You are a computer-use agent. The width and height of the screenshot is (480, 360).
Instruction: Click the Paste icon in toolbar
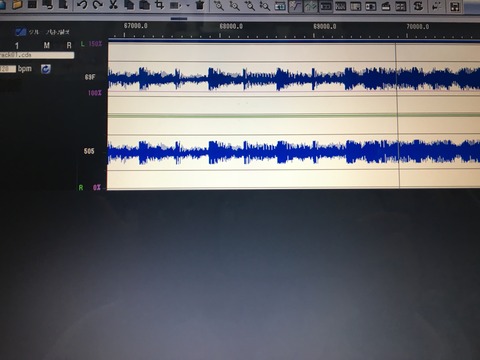point(144,5)
